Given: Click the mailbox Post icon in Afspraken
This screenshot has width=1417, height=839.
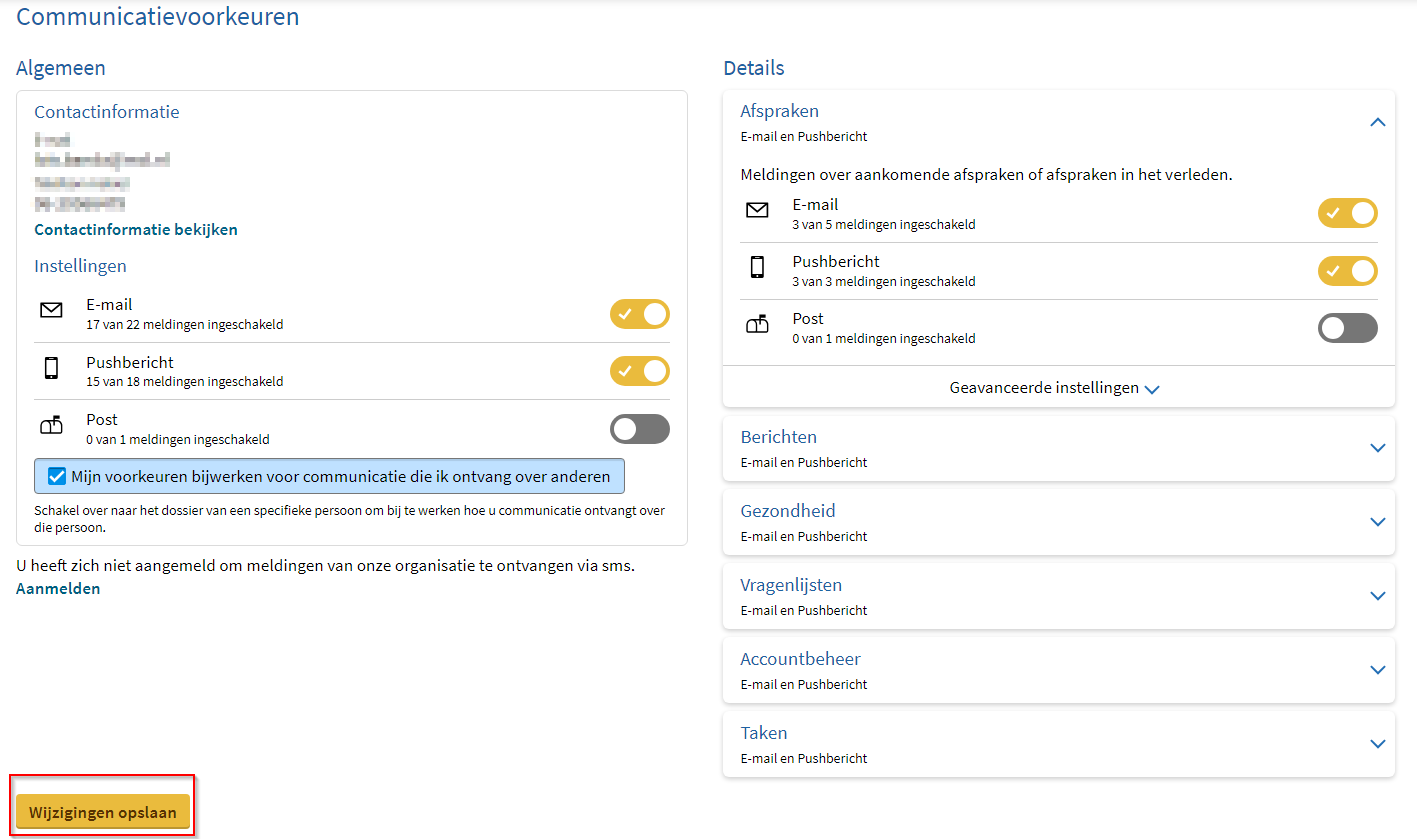Looking at the screenshot, I should pos(757,325).
